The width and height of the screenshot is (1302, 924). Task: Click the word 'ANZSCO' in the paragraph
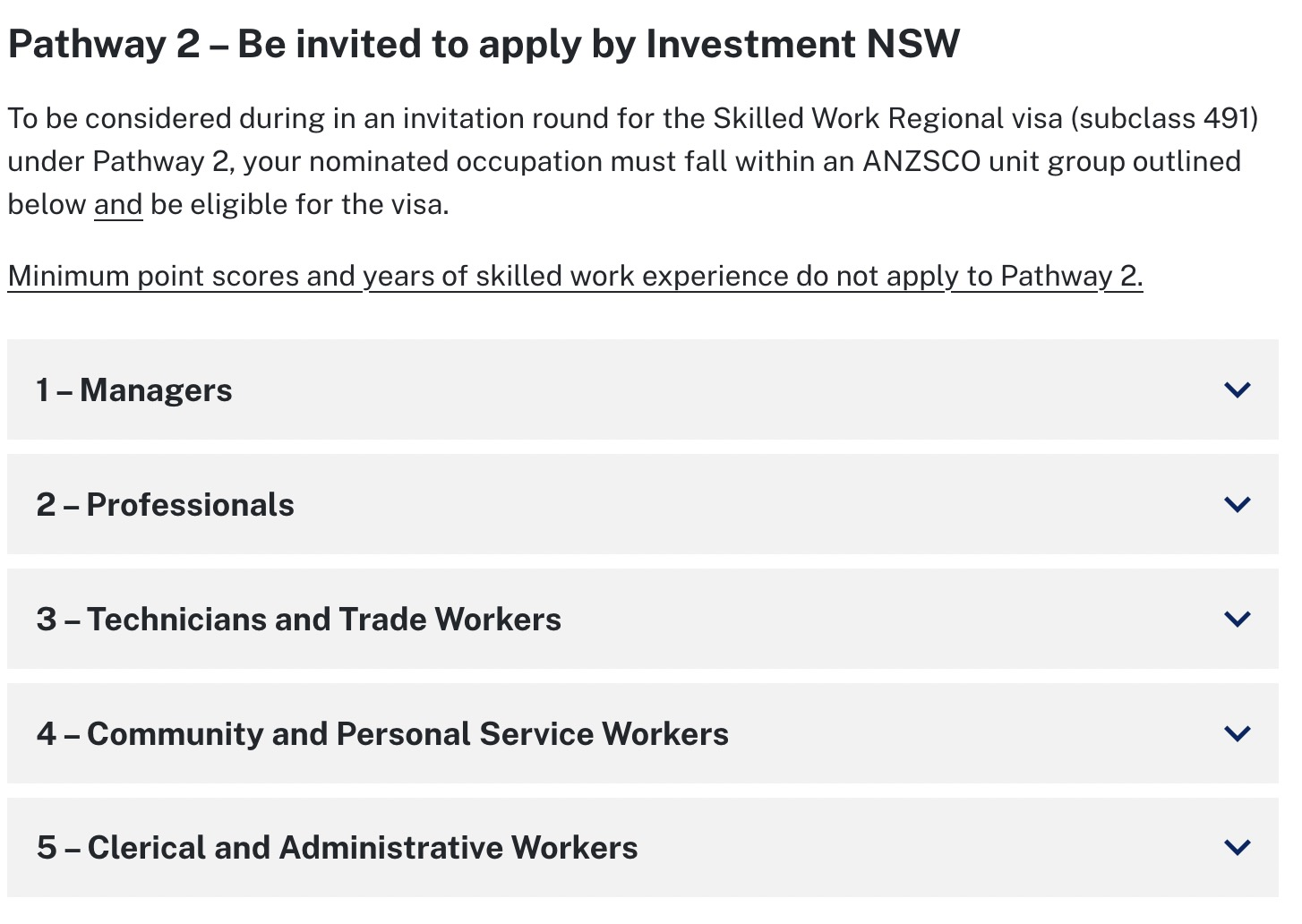[x=921, y=162]
